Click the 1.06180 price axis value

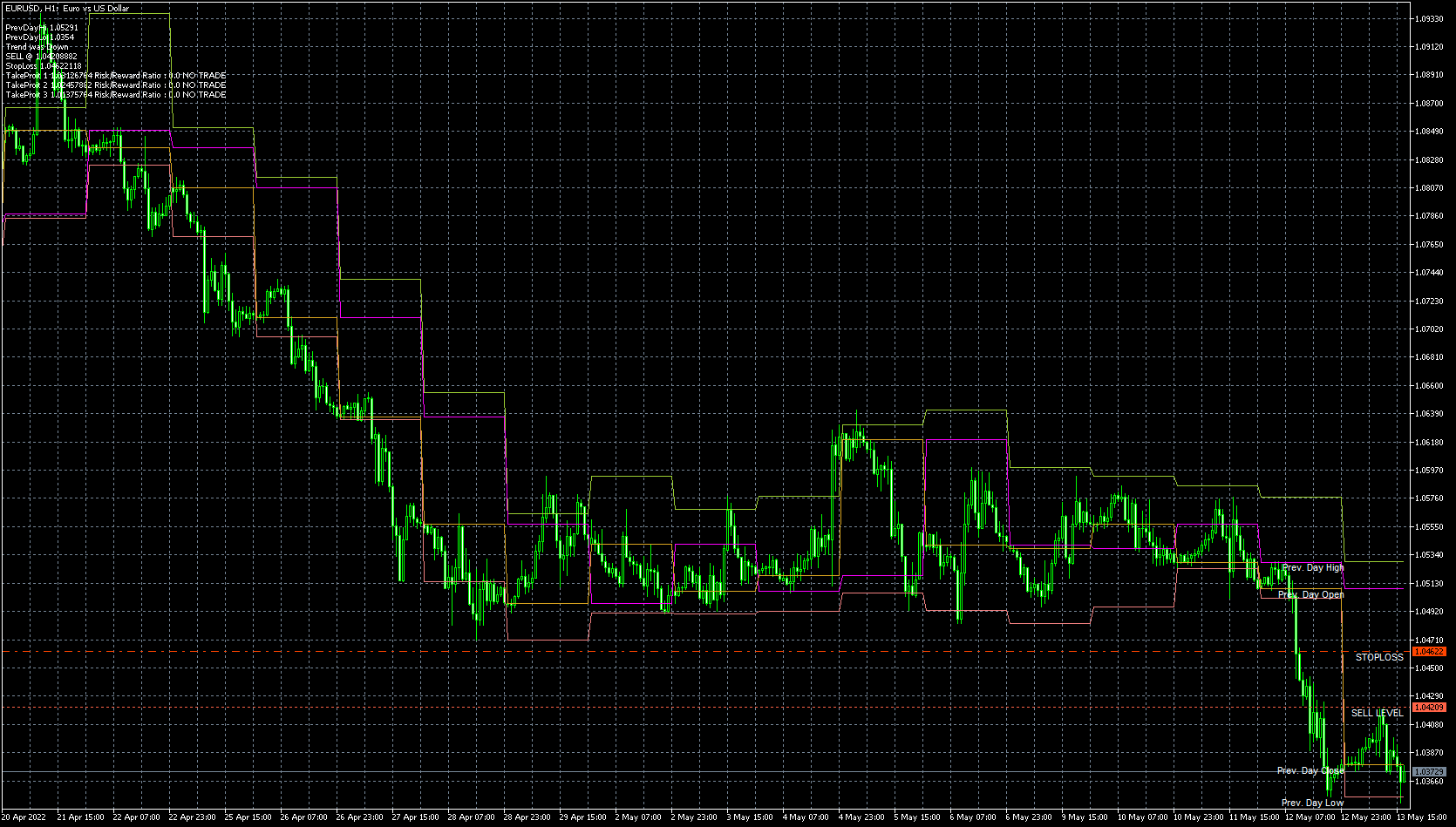[1429, 442]
